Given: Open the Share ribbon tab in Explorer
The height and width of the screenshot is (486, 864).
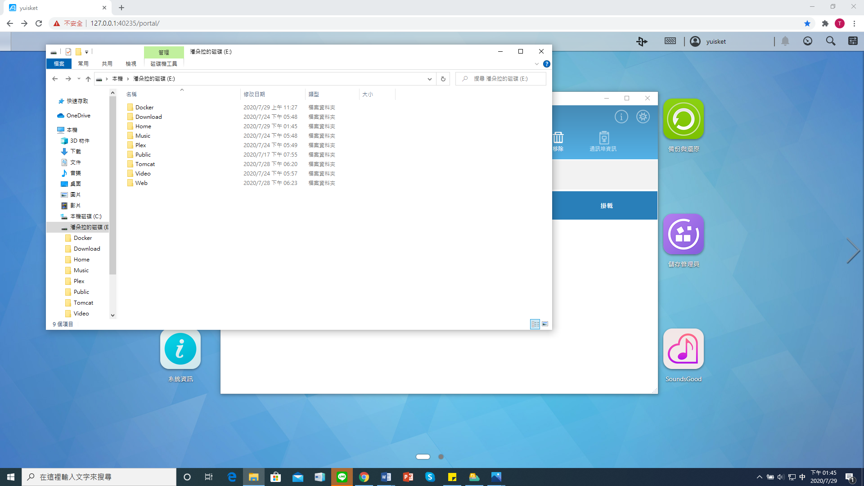Looking at the screenshot, I should [x=107, y=64].
